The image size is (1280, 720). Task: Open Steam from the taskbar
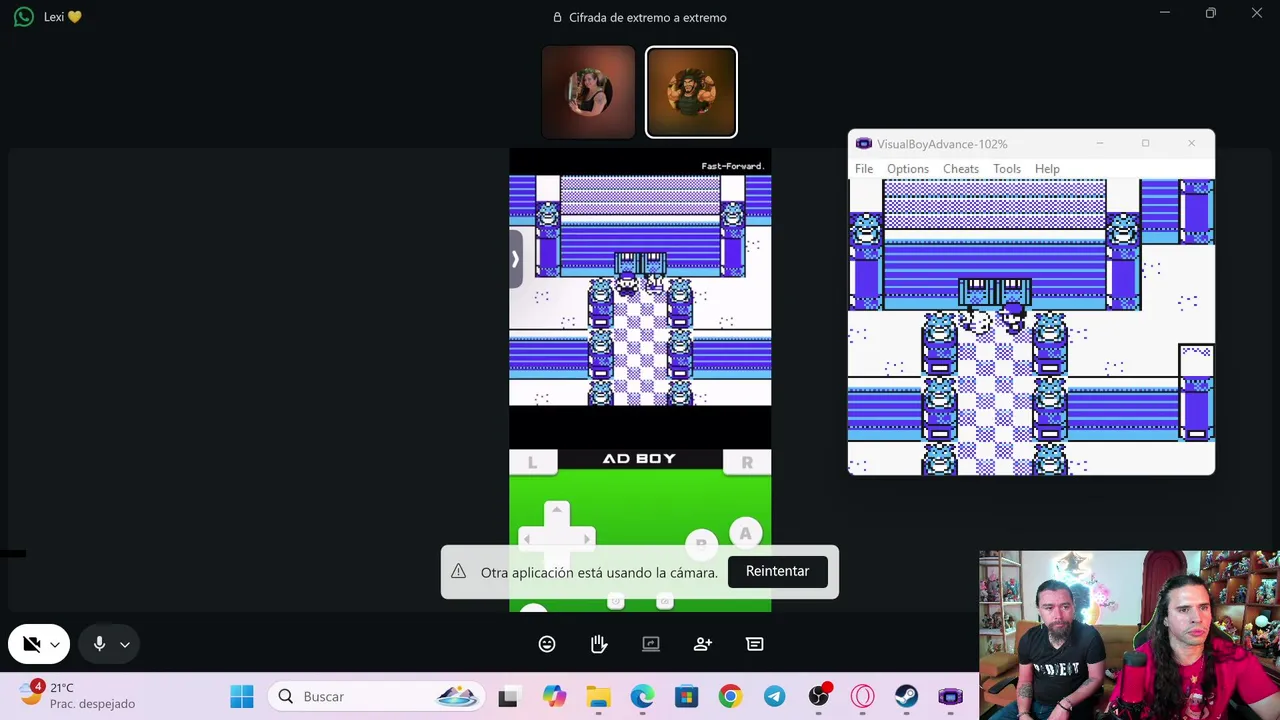pyautogui.click(x=906, y=696)
